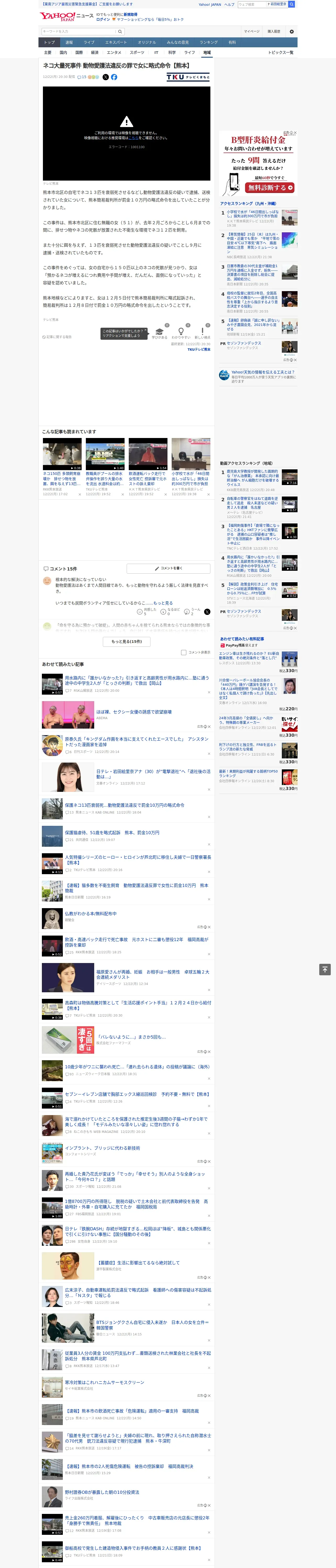Click コメントを書く button

(x=168, y=568)
